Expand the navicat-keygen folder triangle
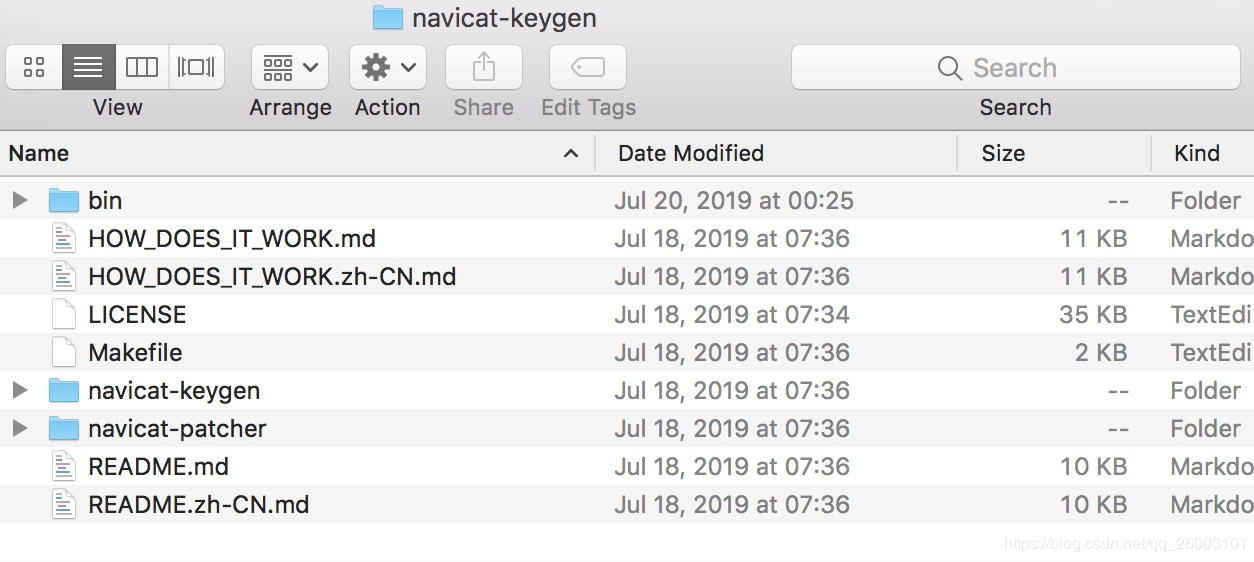 pos(19,390)
